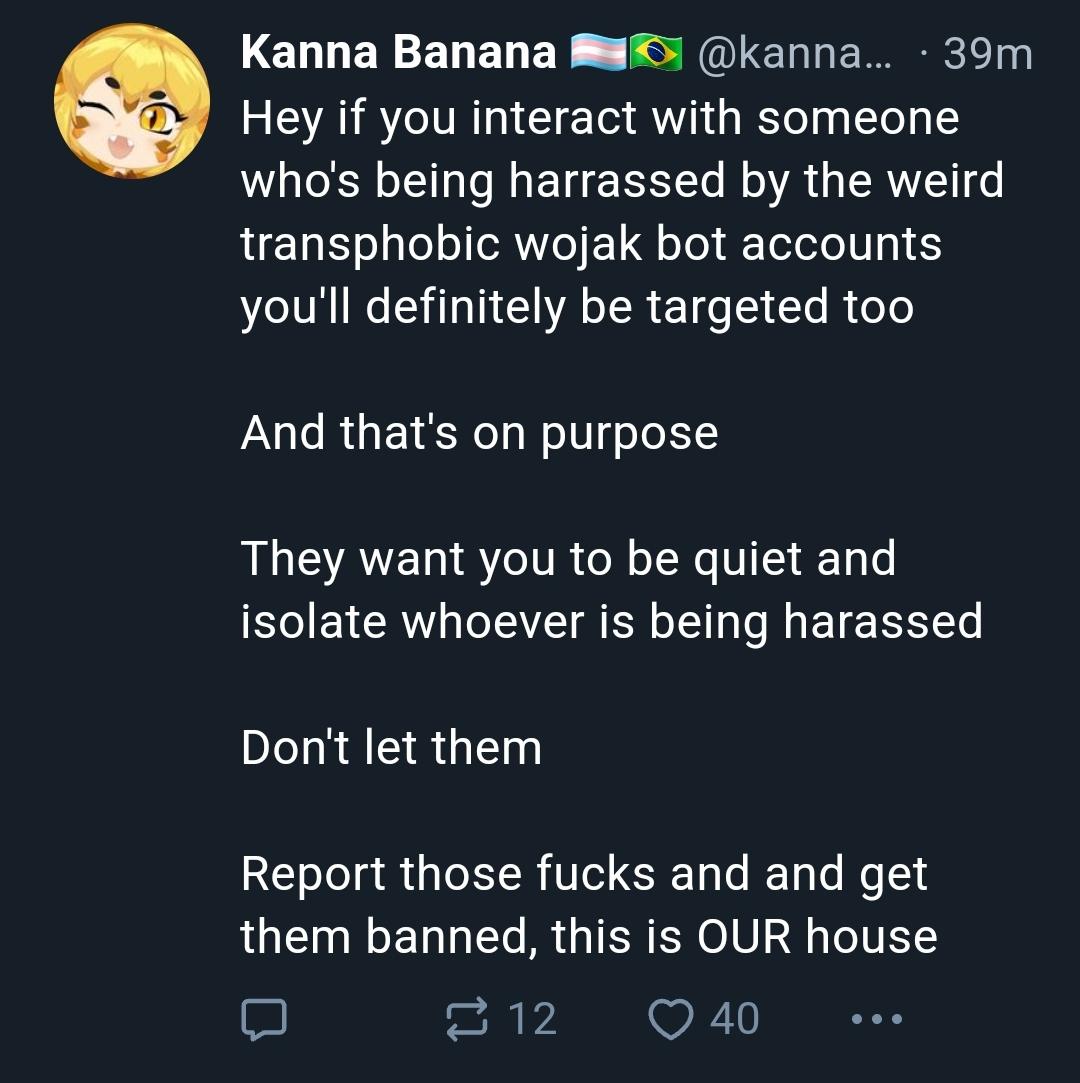The height and width of the screenshot is (1083, 1080).
Task: Click the "They want you to be quiet" line
Action: click(567, 559)
